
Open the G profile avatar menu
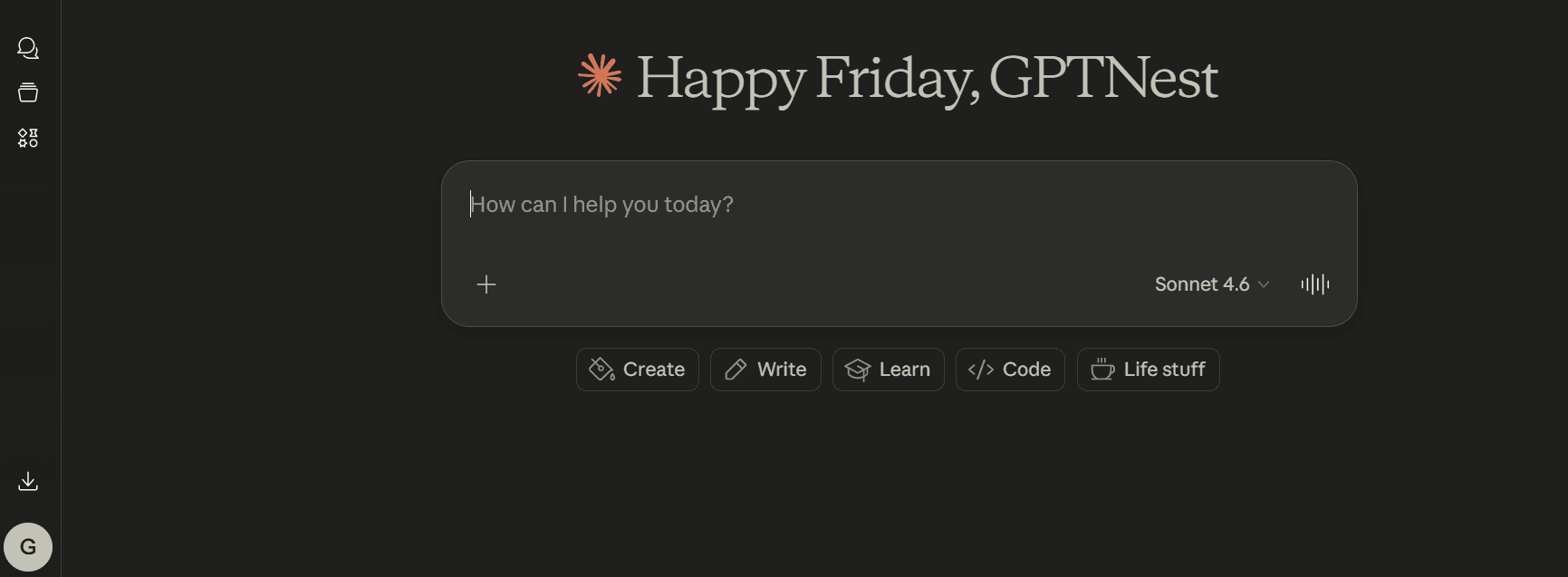coord(28,547)
